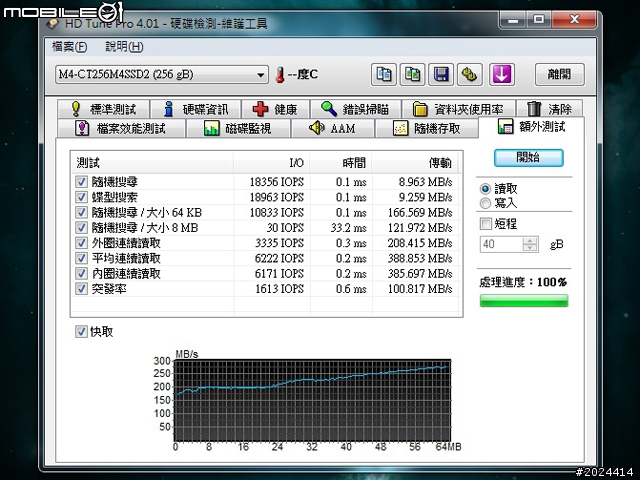
Task: Click the purple download arrow icon
Action: point(502,75)
